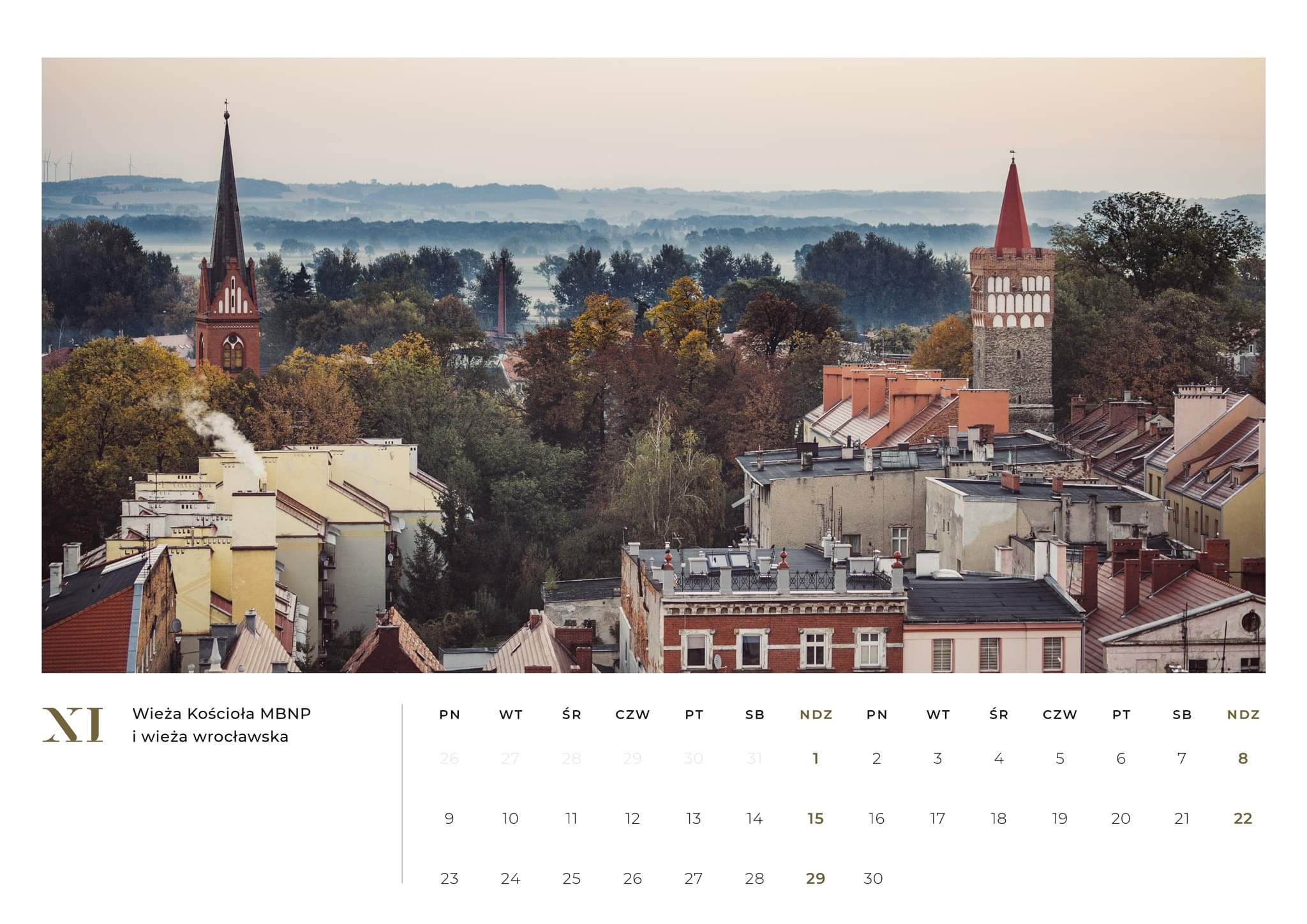Image resolution: width=1307 pixels, height=924 pixels.
Task: Click the town panorama photograph
Action: click(653, 365)
